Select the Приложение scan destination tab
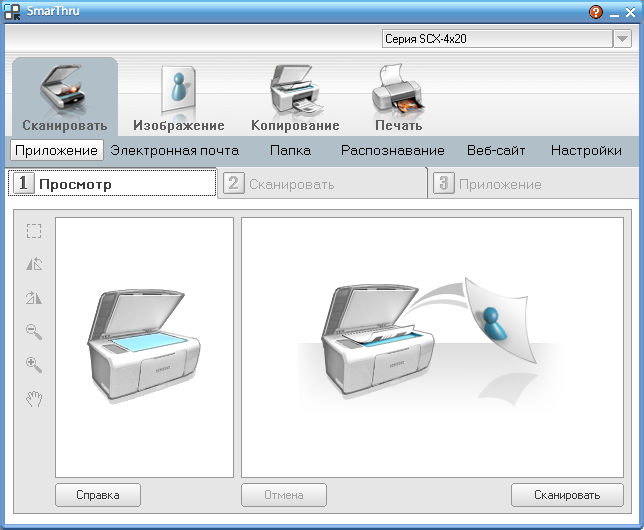 [x=57, y=150]
